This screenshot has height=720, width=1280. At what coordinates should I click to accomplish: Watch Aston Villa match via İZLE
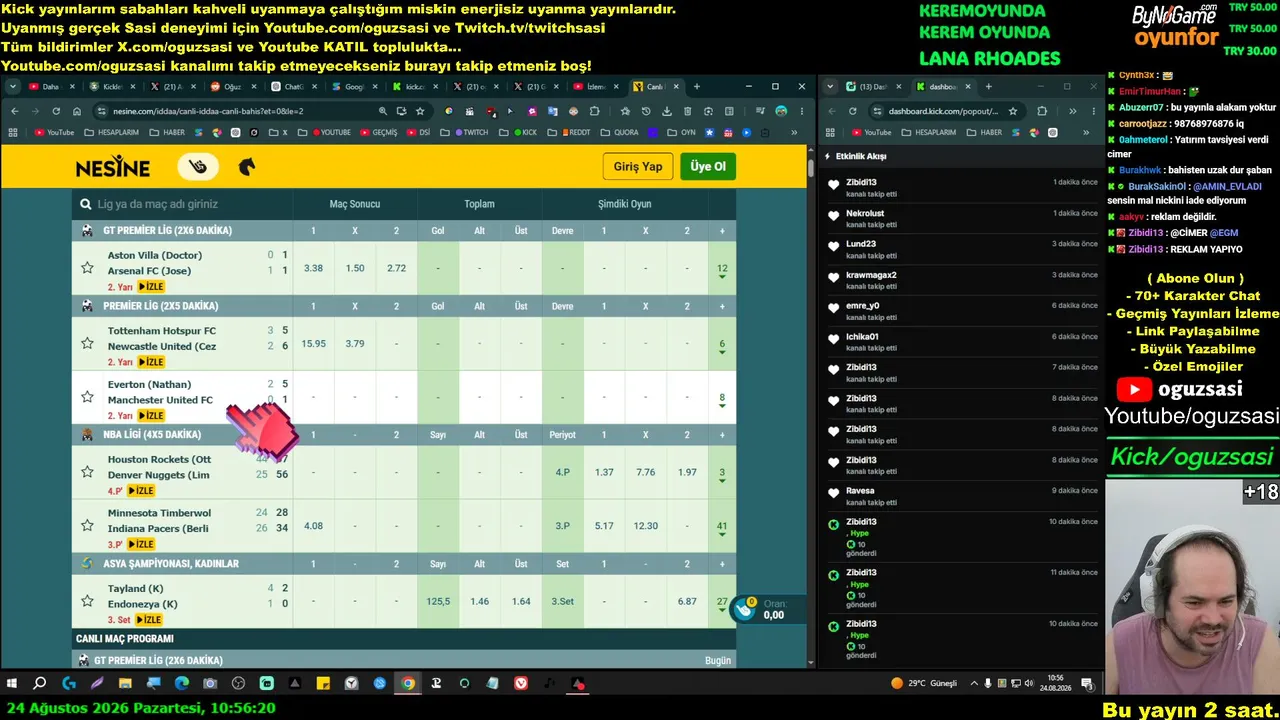(x=151, y=287)
